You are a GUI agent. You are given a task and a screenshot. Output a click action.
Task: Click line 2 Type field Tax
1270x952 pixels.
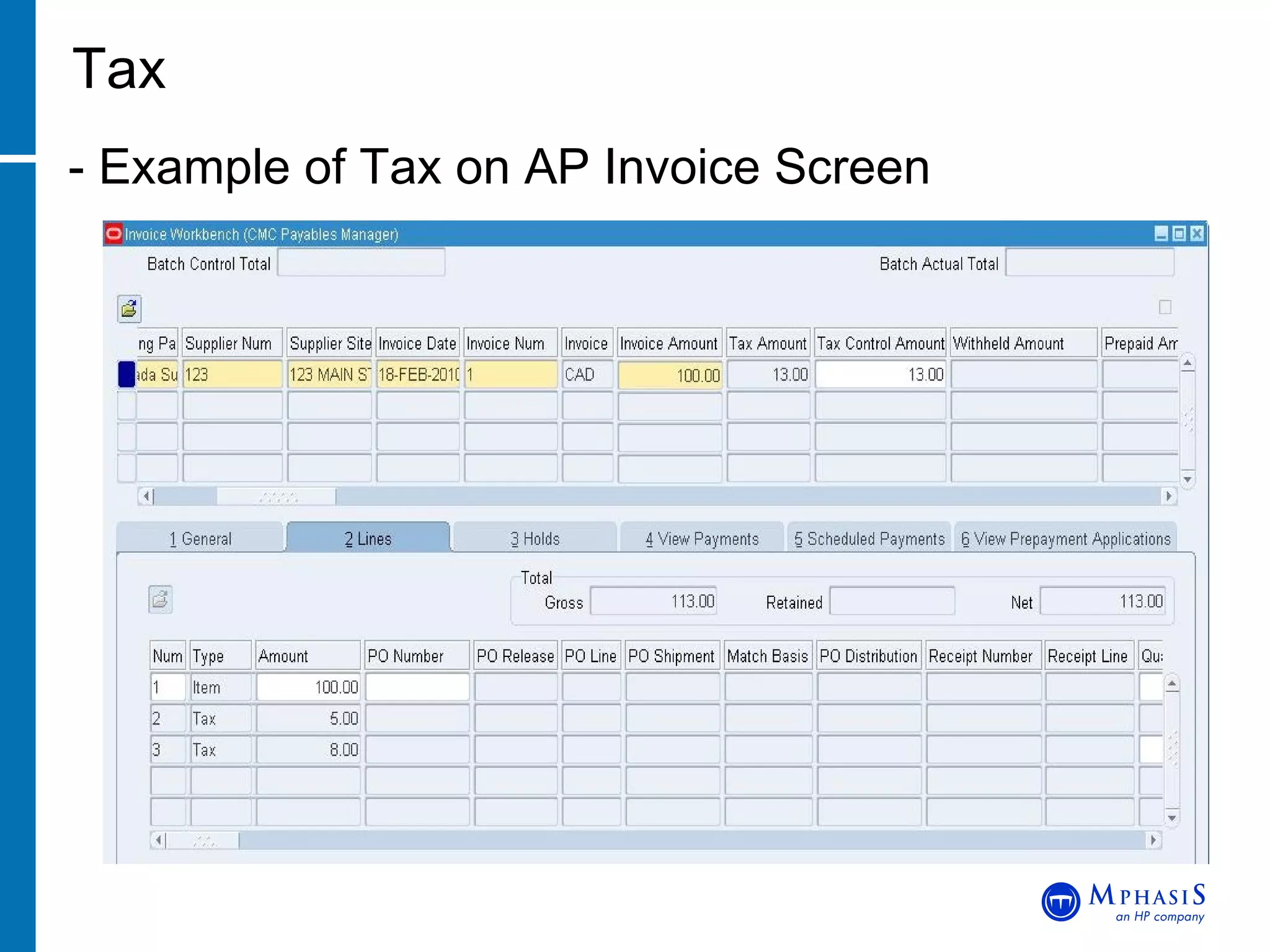point(221,718)
